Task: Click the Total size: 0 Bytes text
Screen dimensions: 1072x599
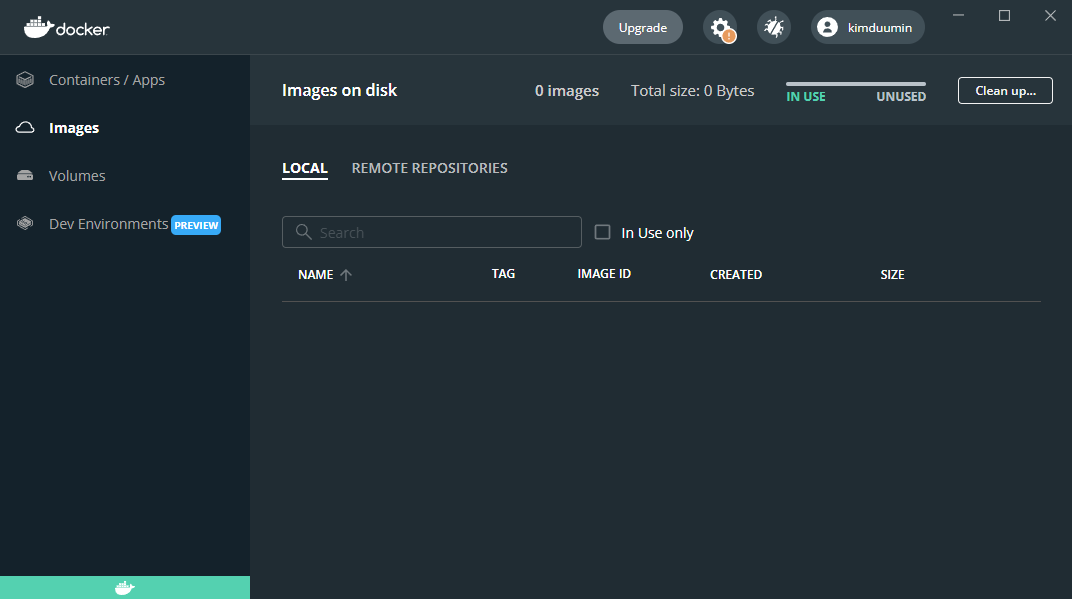Action: (x=693, y=91)
